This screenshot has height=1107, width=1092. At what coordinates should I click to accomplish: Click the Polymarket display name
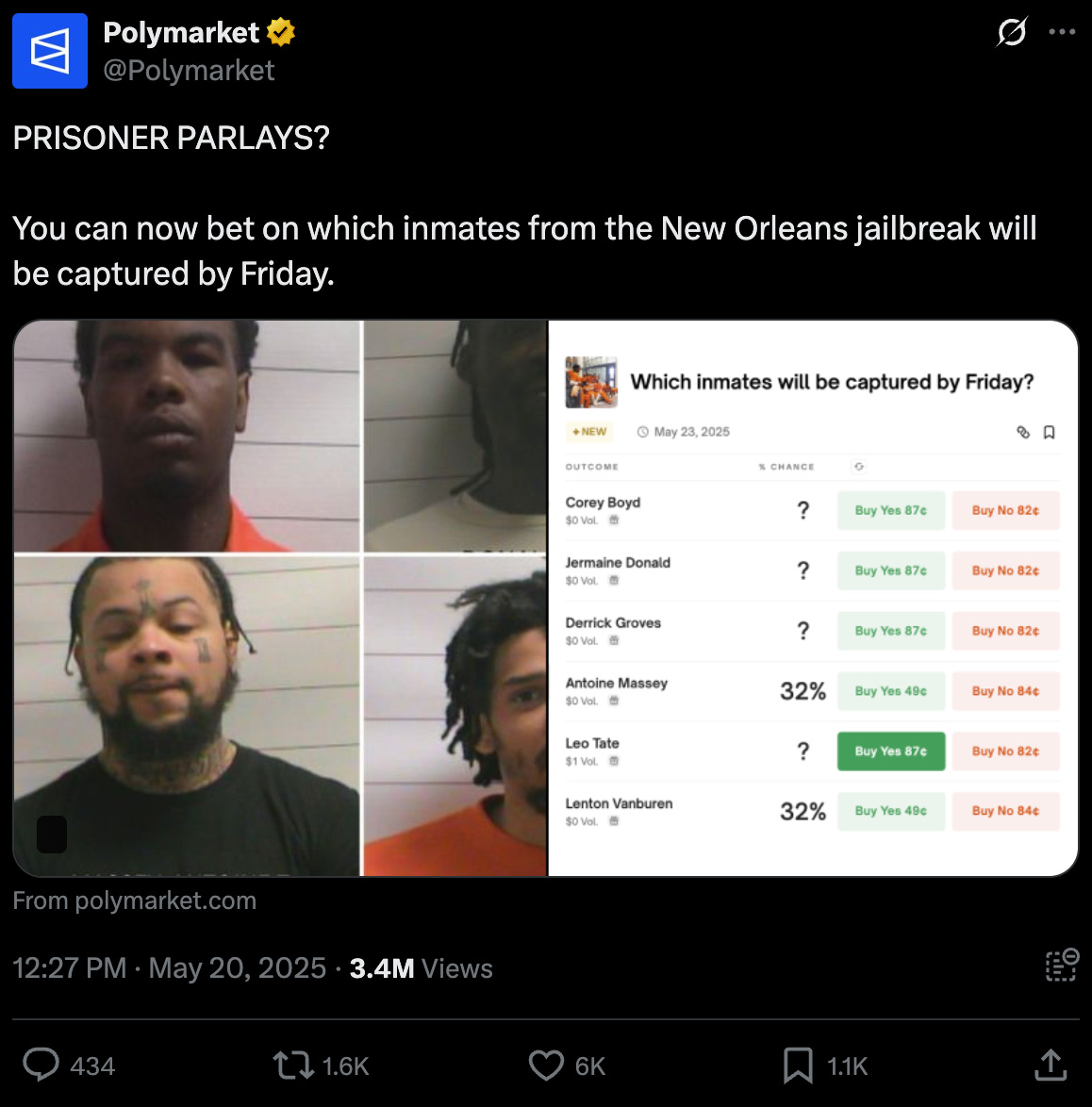coord(181,32)
